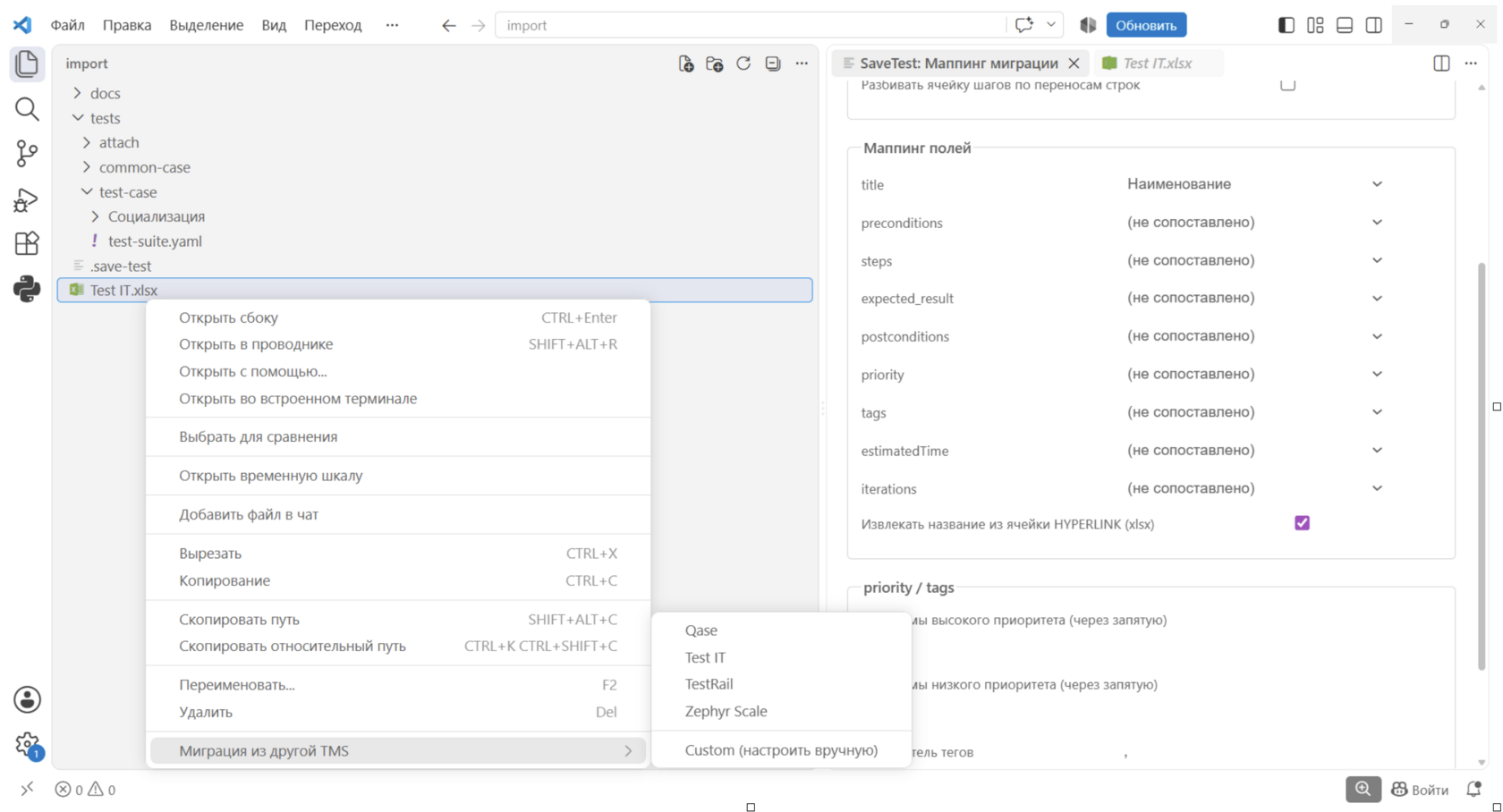Viewport: 1503px width, 812px height.
Task: Click the New Folder icon in explorer
Action: click(x=715, y=63)
